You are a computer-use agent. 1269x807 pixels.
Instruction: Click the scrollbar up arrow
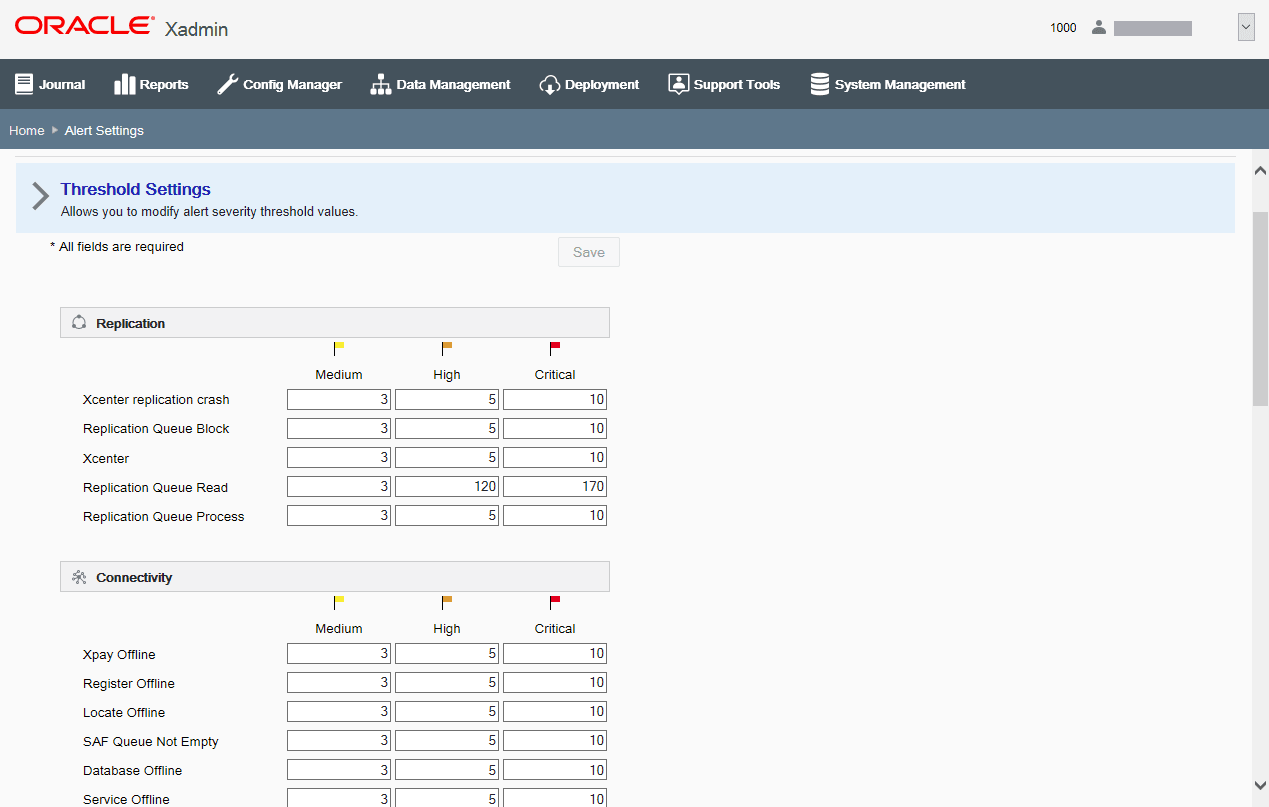coord(1260,170)
